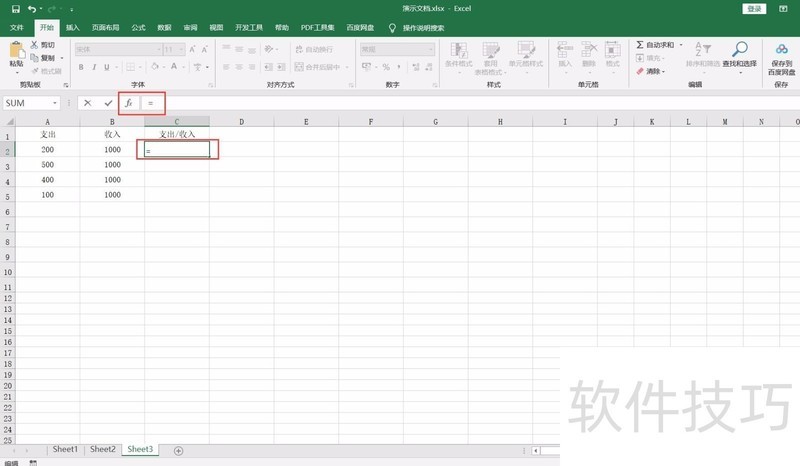
Task: Open the Name Box dropdown showing SUM
Action: tap(55, 103)
